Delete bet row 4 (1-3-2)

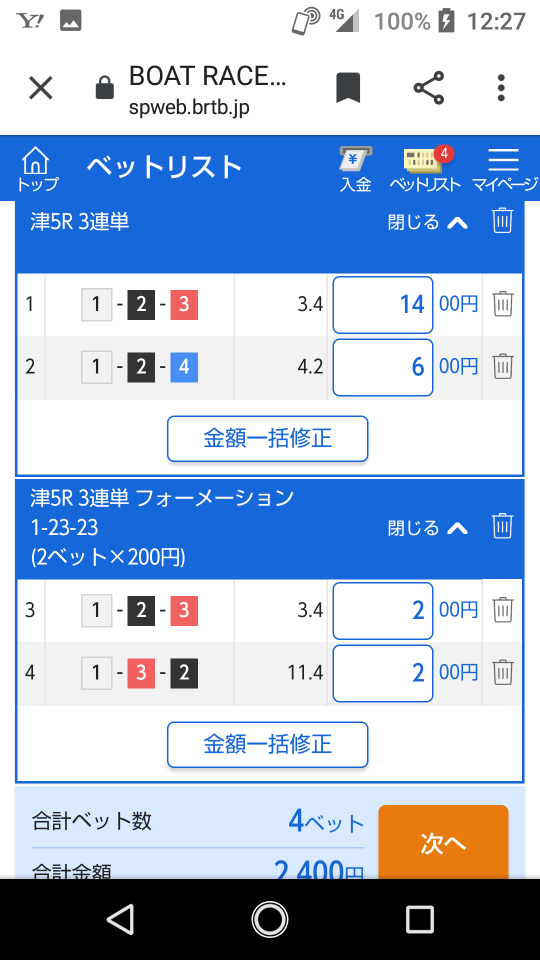[x=503, y=672]
